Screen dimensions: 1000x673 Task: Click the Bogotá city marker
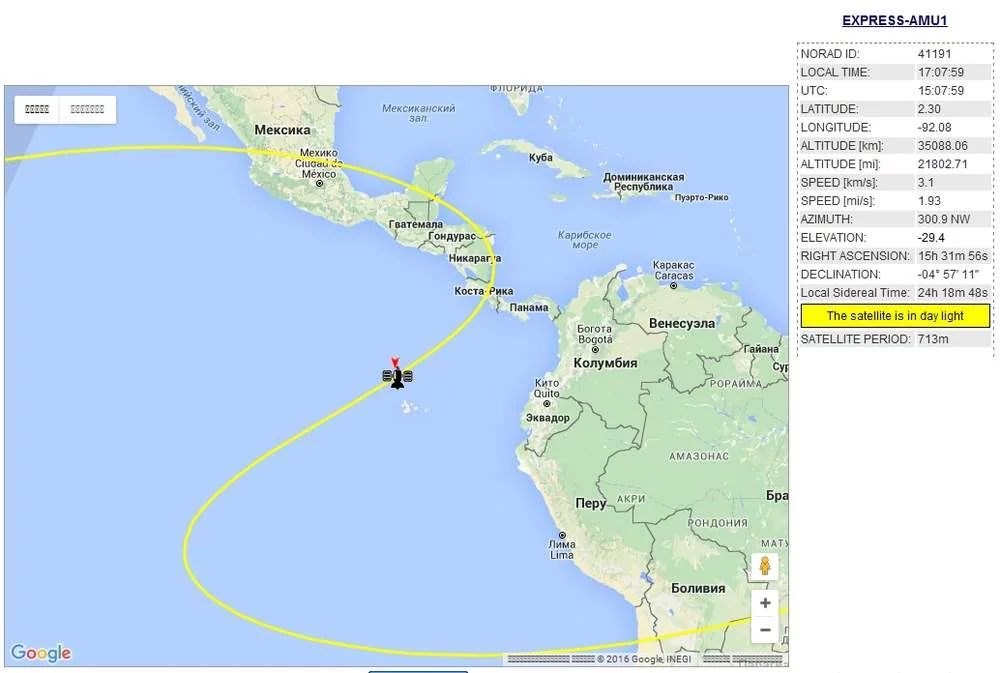[595, 349]
